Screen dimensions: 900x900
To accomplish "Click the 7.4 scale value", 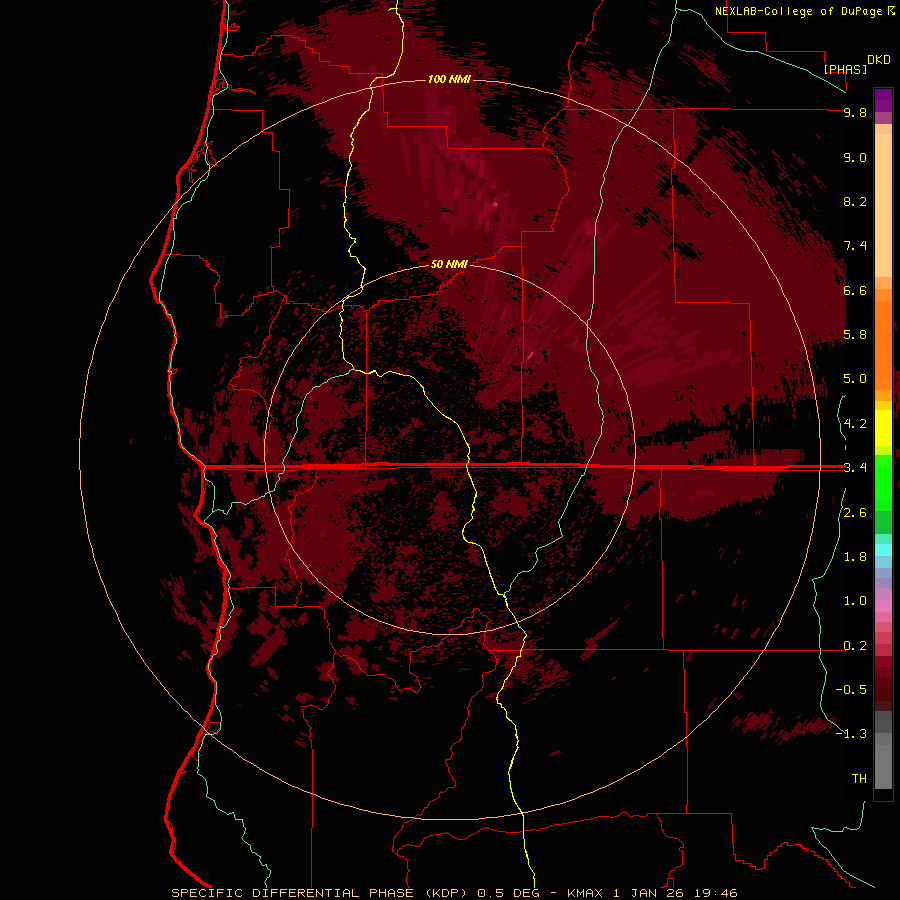I will (855, 246).
